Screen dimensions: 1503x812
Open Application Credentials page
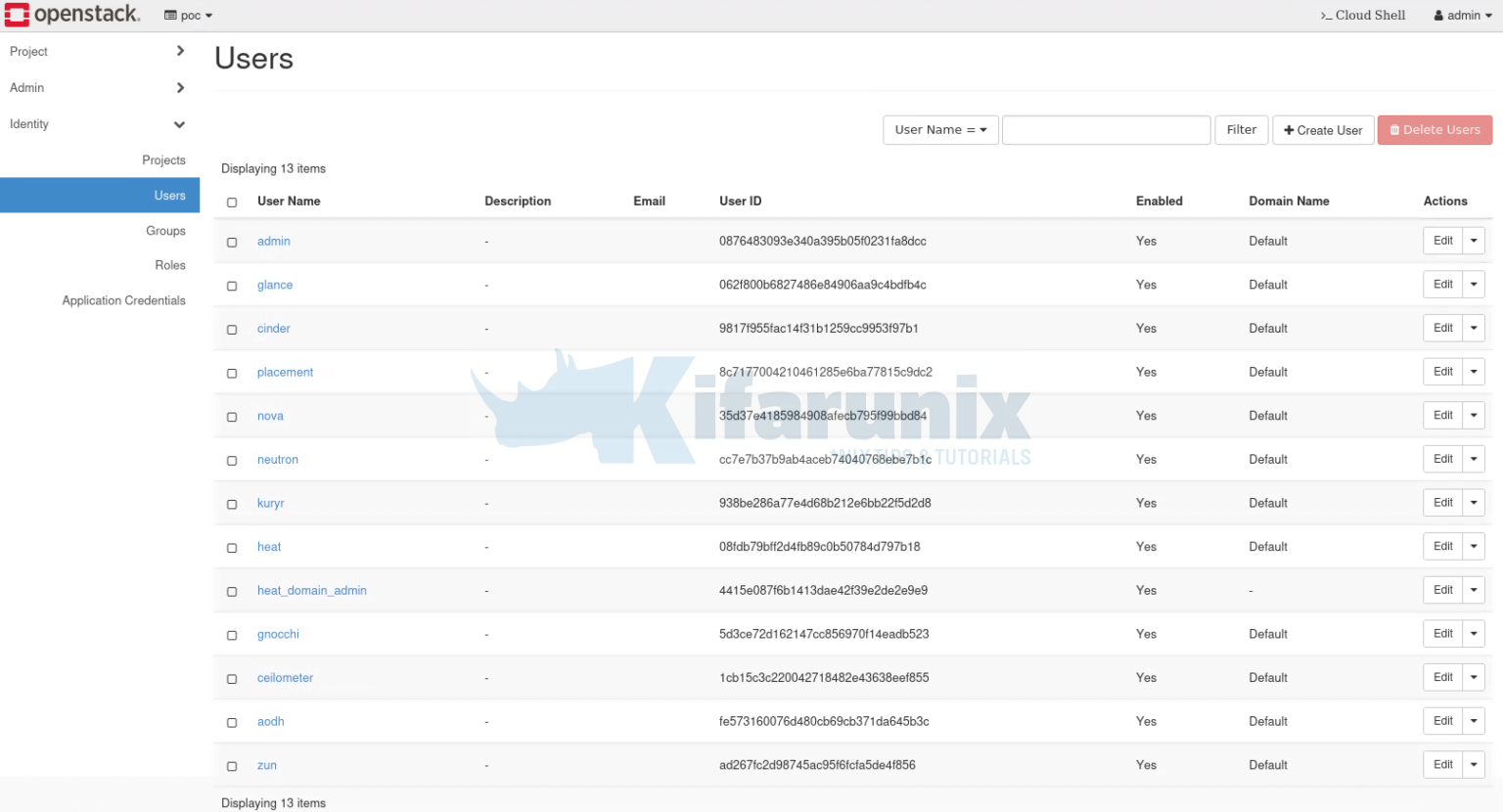point(123,300)
